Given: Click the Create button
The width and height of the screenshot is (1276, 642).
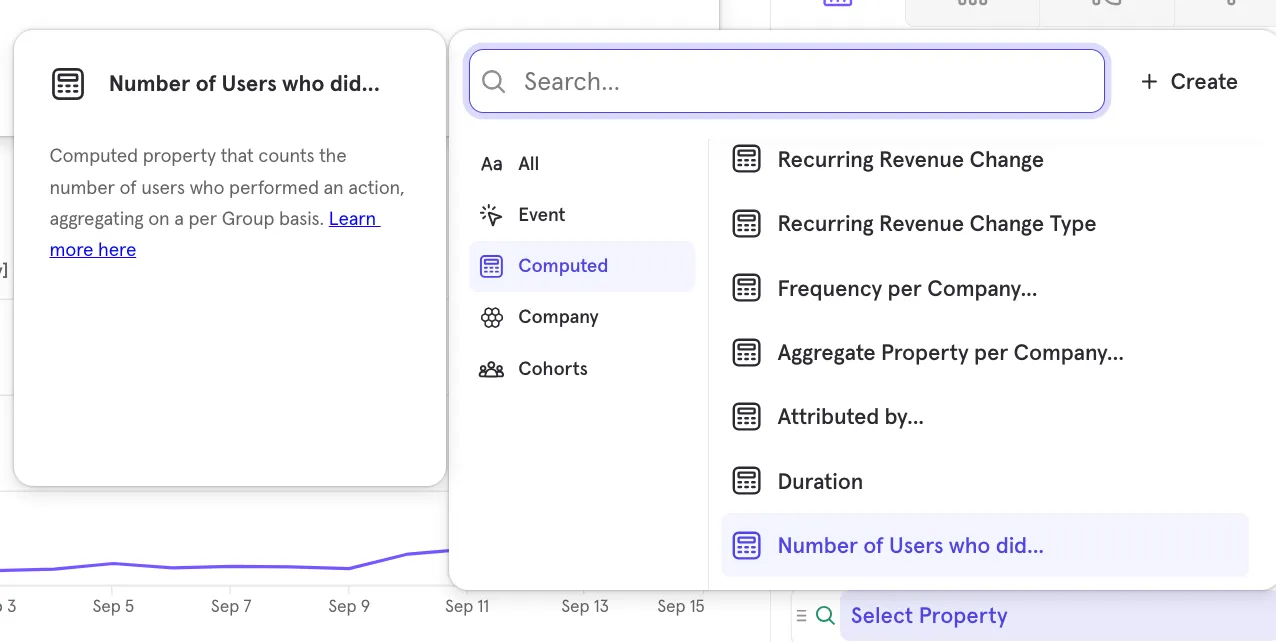Looking at the screenshot, I should tap(1189, 82).
